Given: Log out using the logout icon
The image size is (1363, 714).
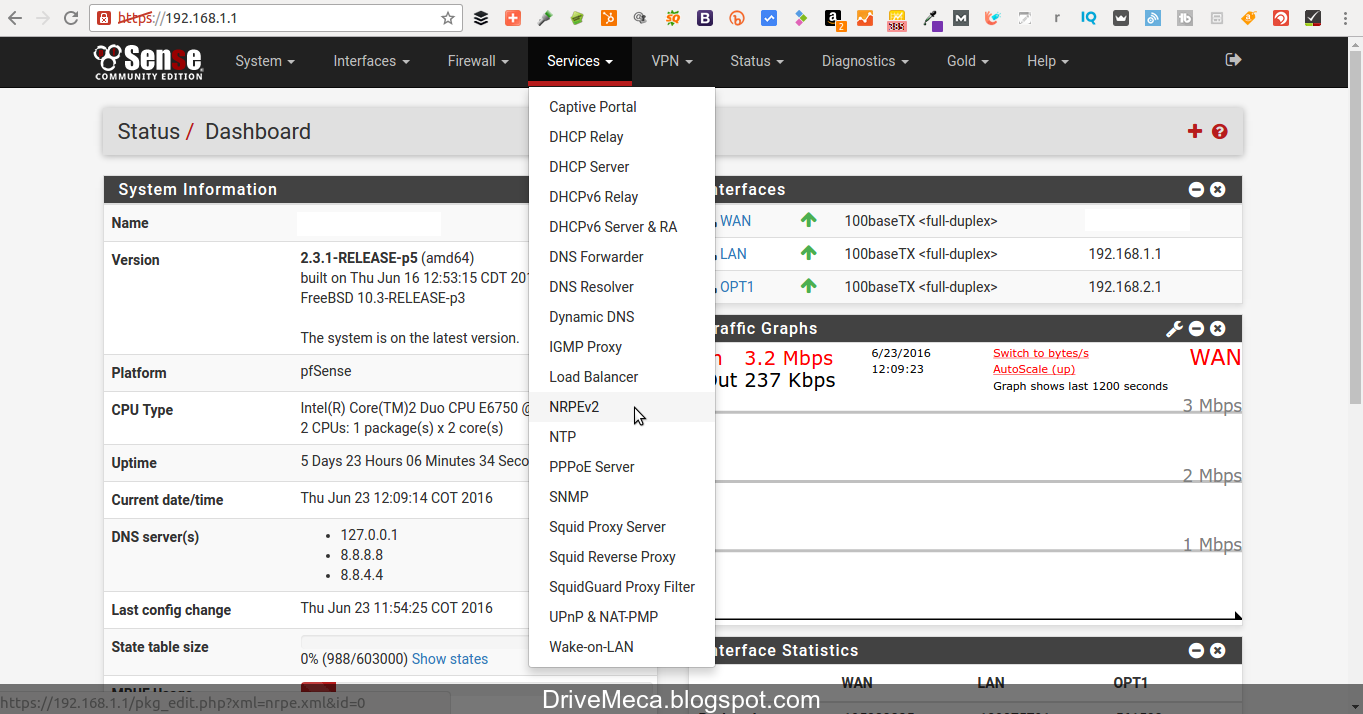Looking at the screenshot, I should (1232, 61).
